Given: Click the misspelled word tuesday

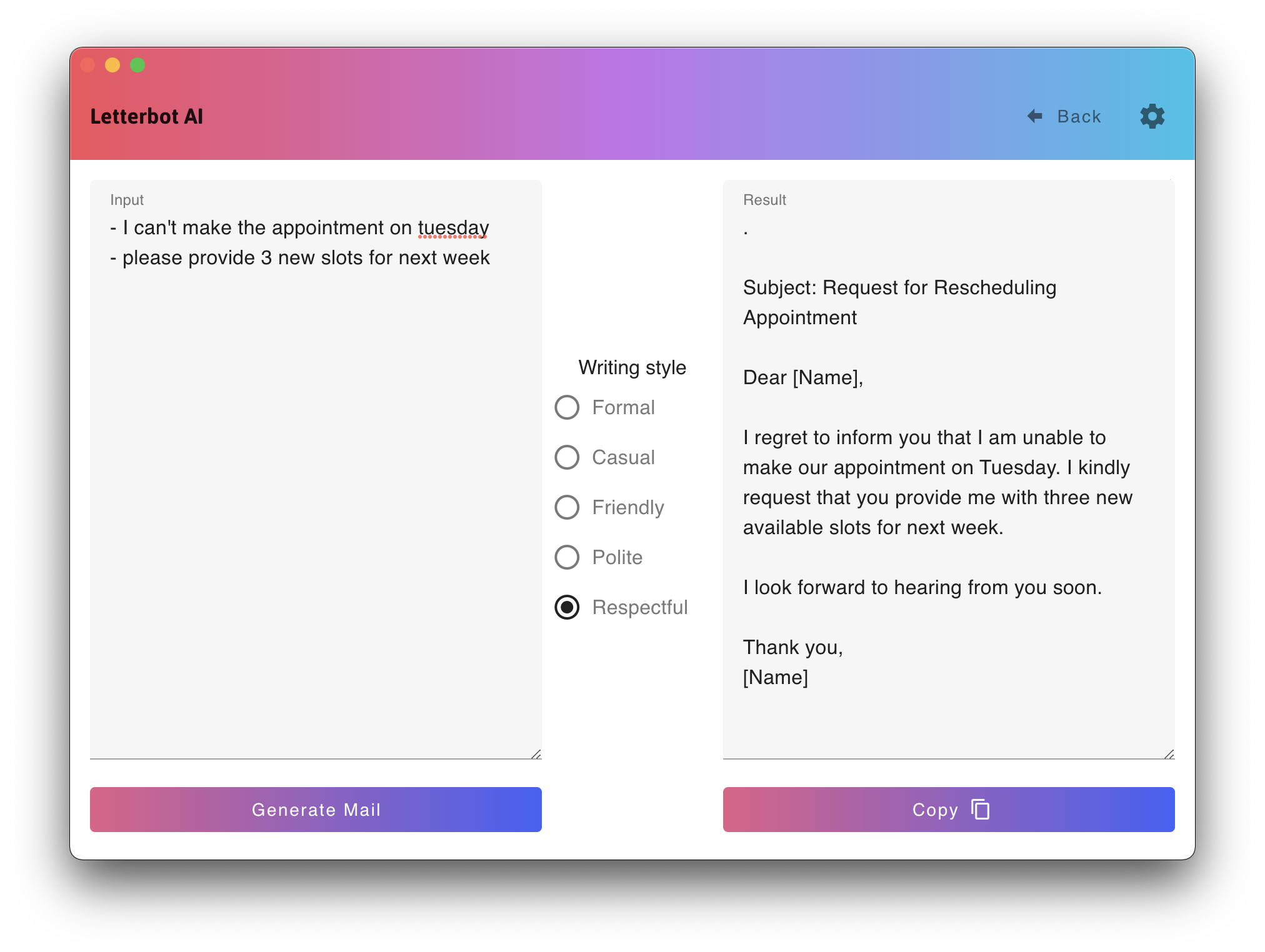Looking at the screenshot, I should 453,228.
